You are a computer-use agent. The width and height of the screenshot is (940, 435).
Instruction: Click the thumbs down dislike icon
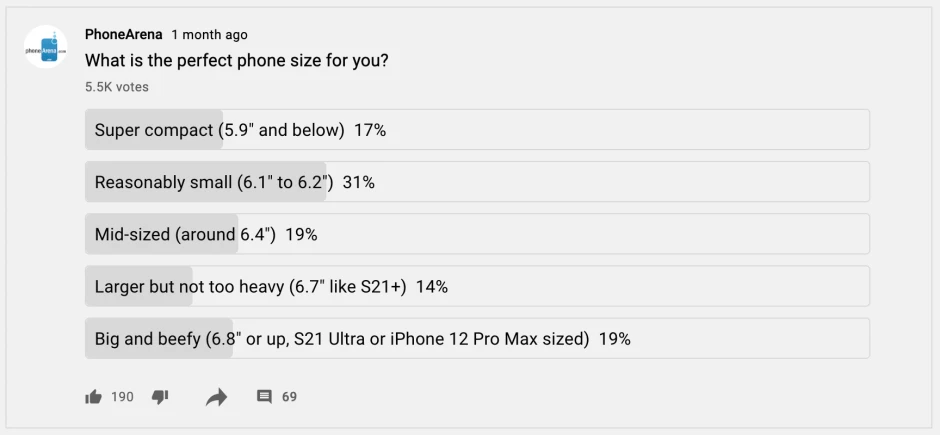click(x=160, y=397)
